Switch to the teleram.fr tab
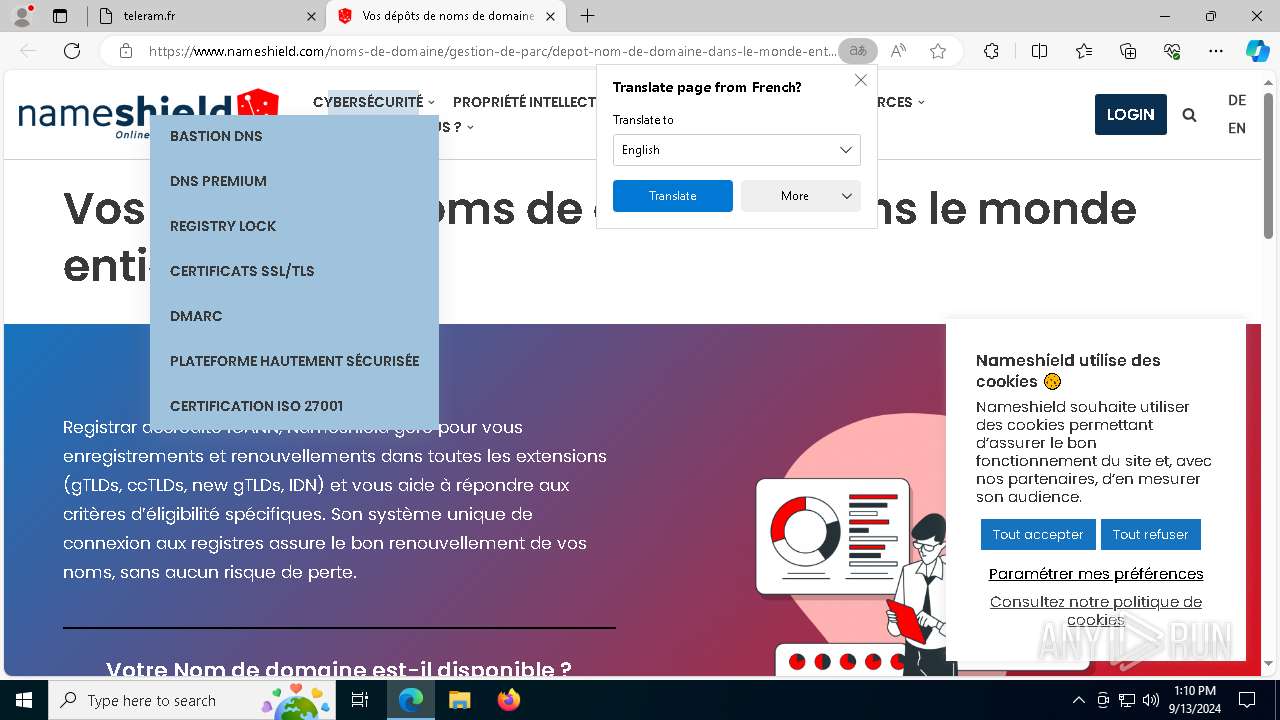The height and width of the screenshot is (720, 1280). pos(206,16)
